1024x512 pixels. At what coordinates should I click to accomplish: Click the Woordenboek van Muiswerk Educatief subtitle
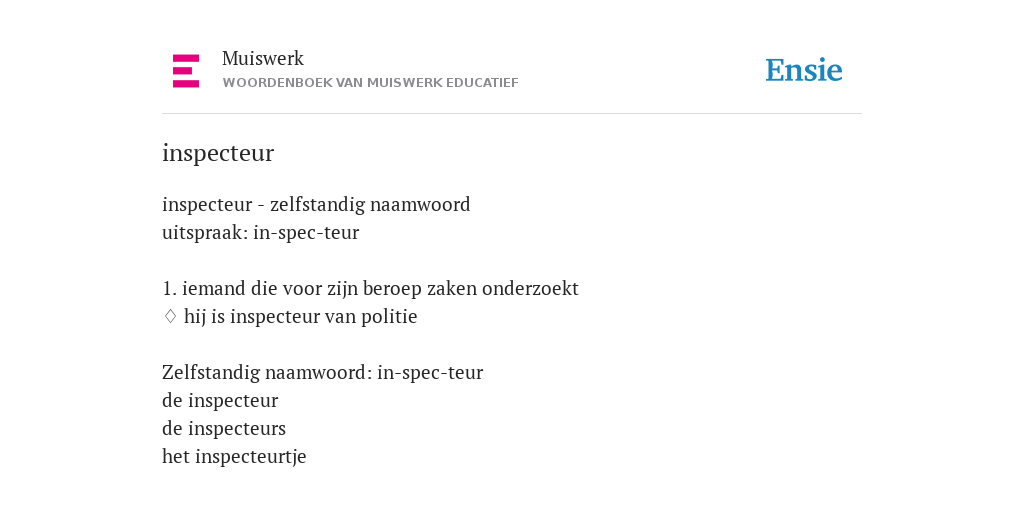tap(370, 83)
